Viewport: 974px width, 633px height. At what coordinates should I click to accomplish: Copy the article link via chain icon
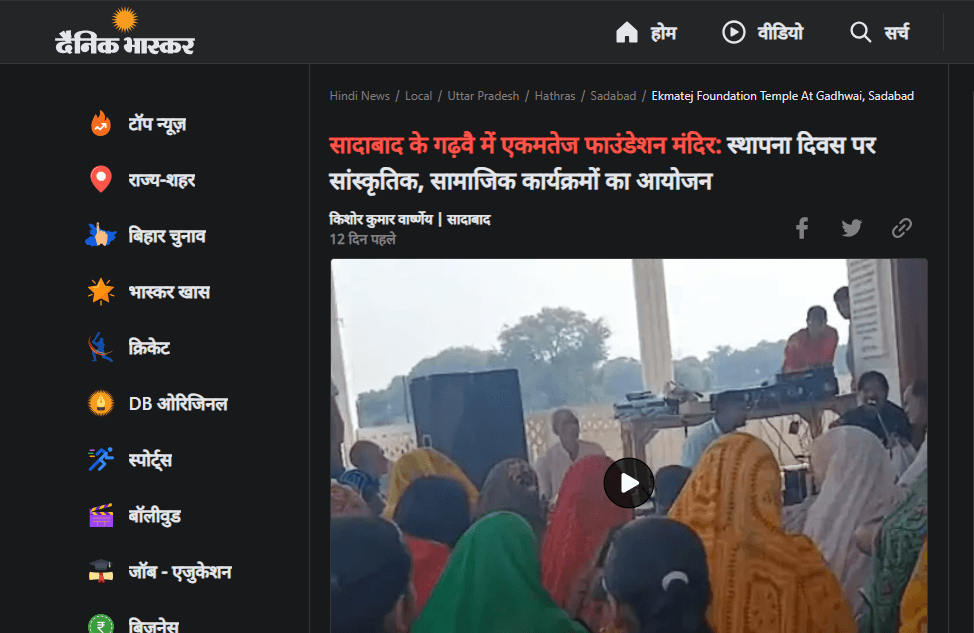(901, 228)
